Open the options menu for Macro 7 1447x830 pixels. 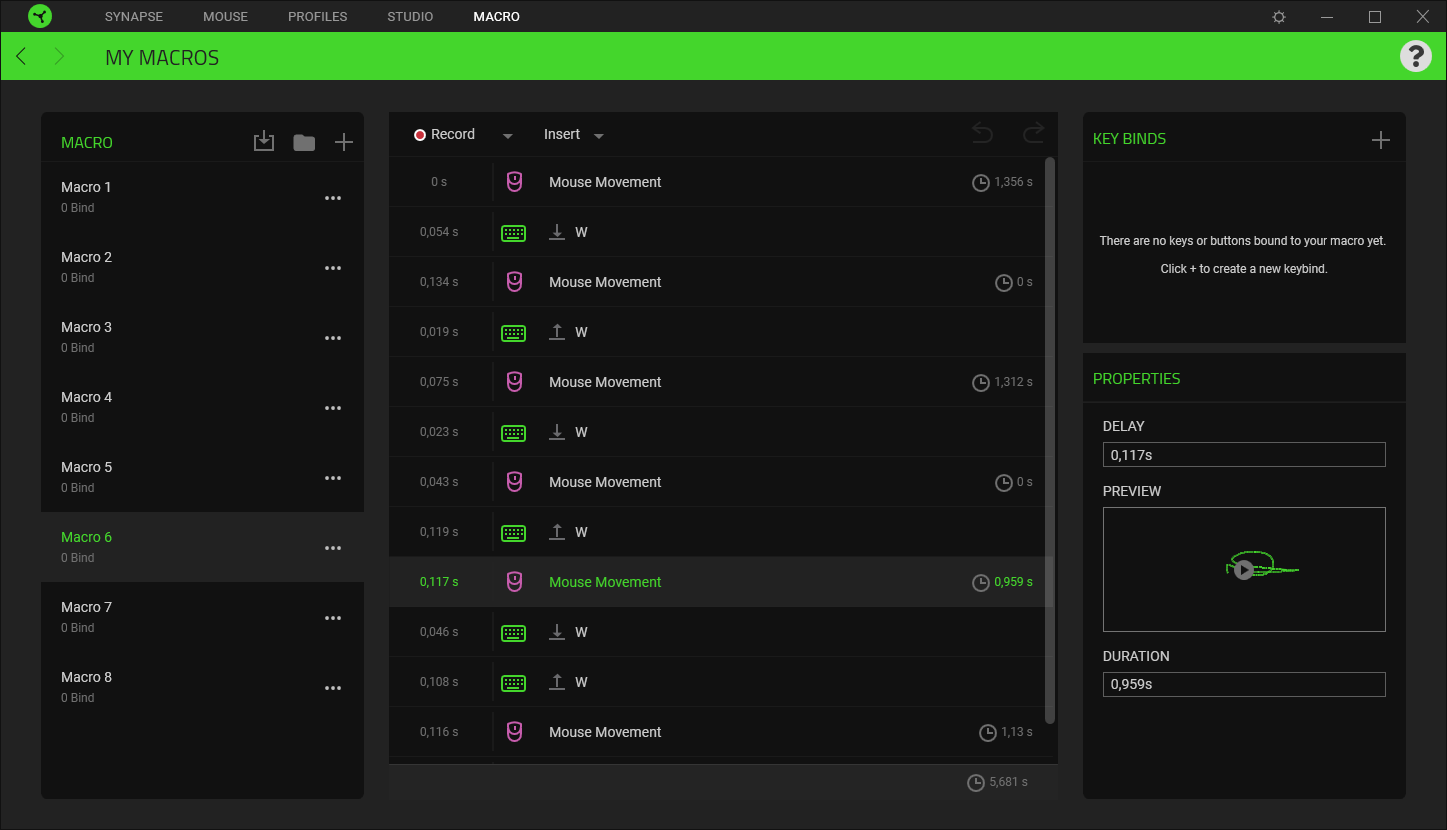pyautogui.click(x=333, y=618)
